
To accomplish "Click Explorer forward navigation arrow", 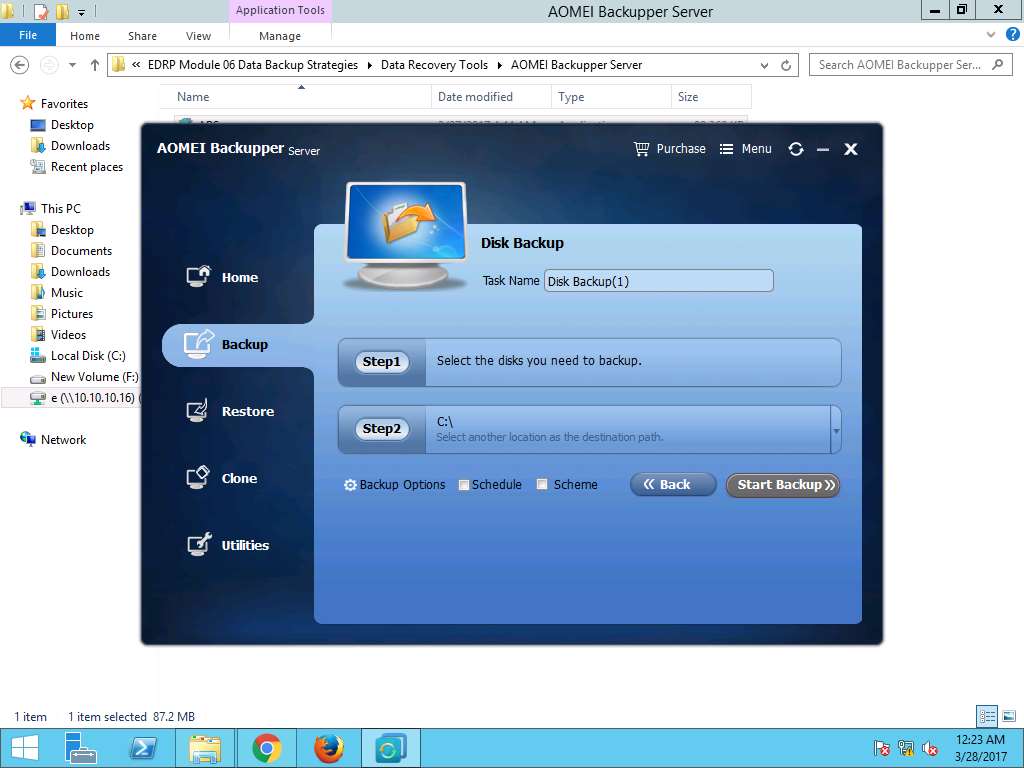I will click(x=50, y=65).
